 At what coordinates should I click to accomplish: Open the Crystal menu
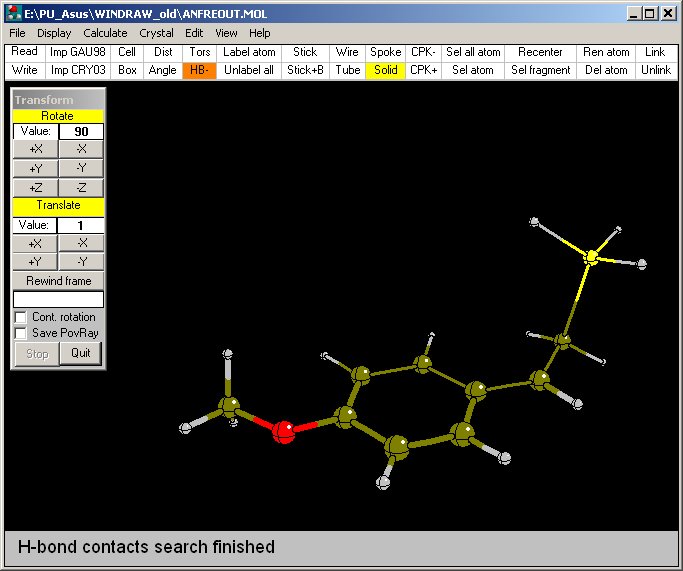[156, 33]
